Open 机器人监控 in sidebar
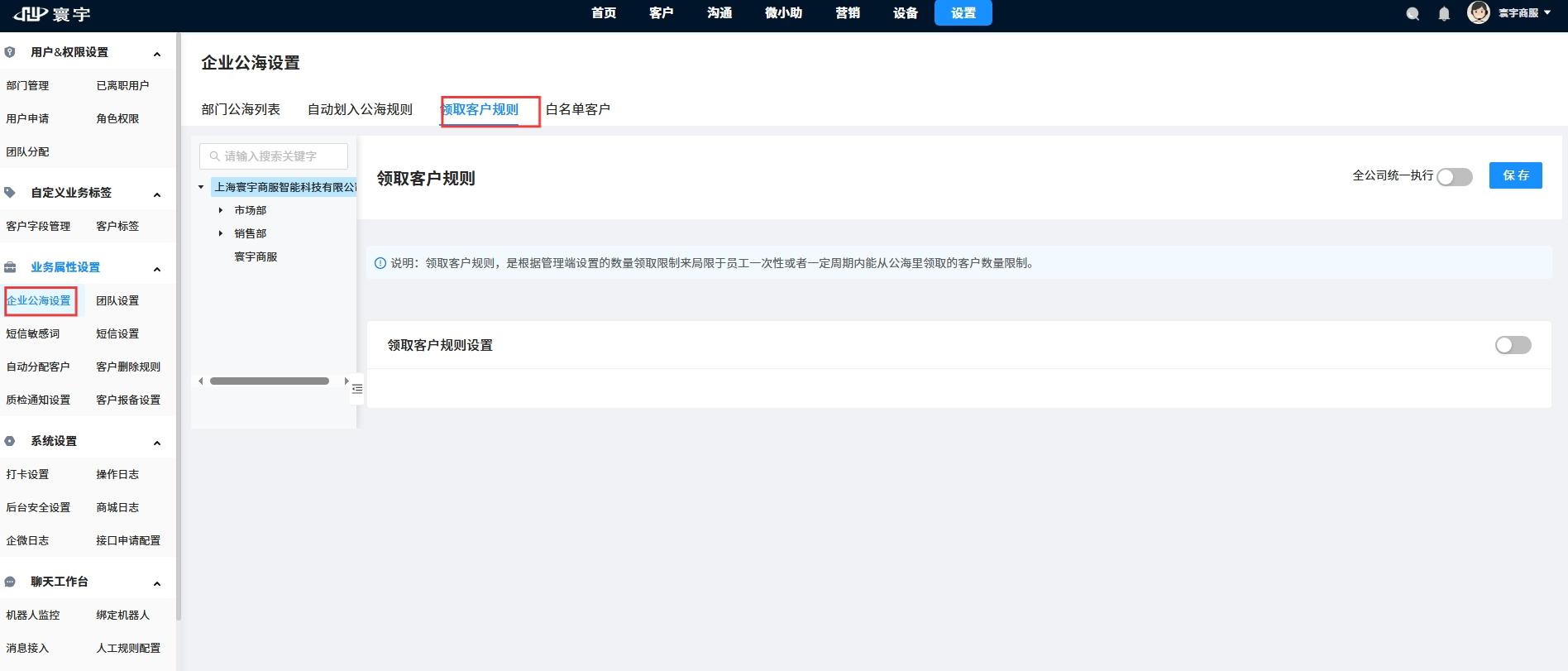Image resolution: width=1568 pixels, height=671 pixels. coord(33,615)
